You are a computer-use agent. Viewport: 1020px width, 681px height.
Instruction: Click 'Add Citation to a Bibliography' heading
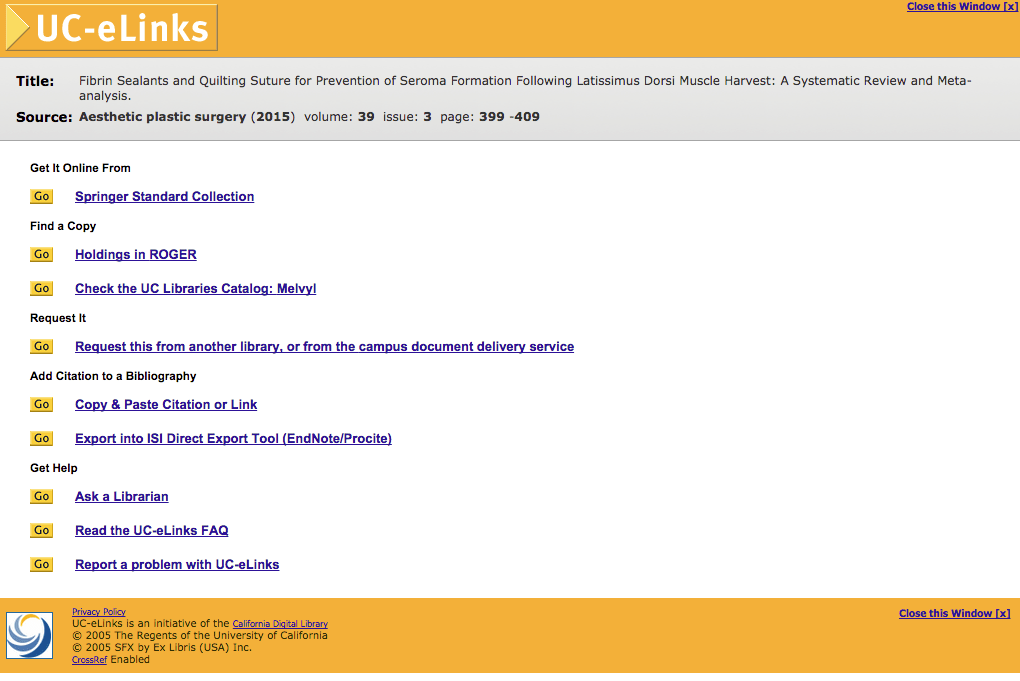point(113,376)
